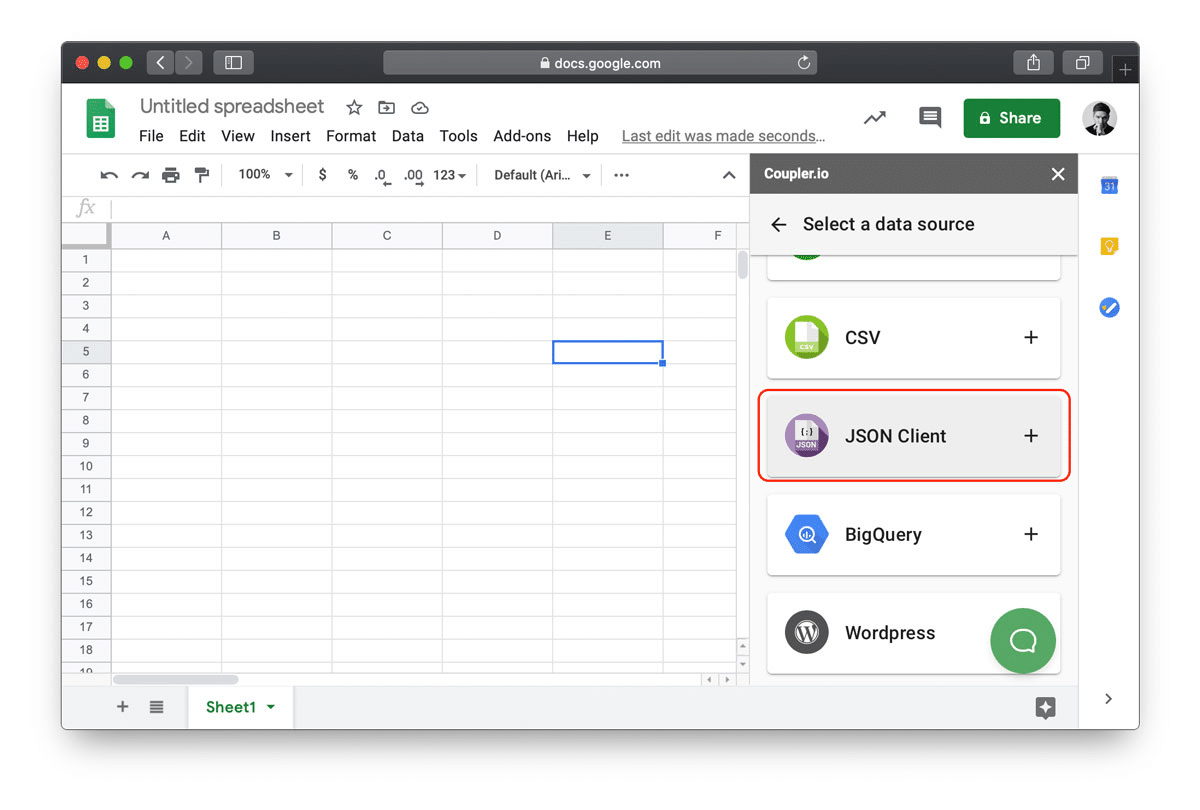Open the Last edit was made link
Image resolution: width=1200 pixels, height=810 pixels.
click(723, 136)
